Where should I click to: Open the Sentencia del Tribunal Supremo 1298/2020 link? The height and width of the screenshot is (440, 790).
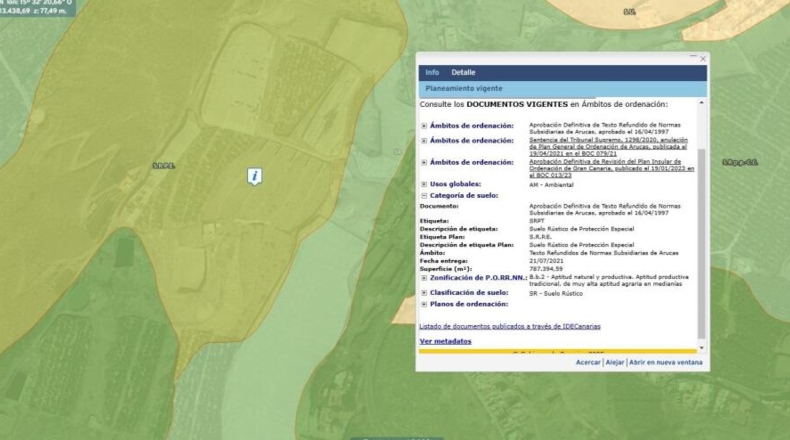coord(608,147)
